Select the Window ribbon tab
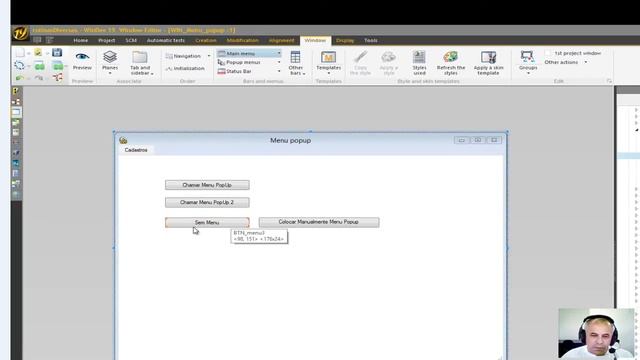Screen dimensions: 640x360 click(315, 40)
